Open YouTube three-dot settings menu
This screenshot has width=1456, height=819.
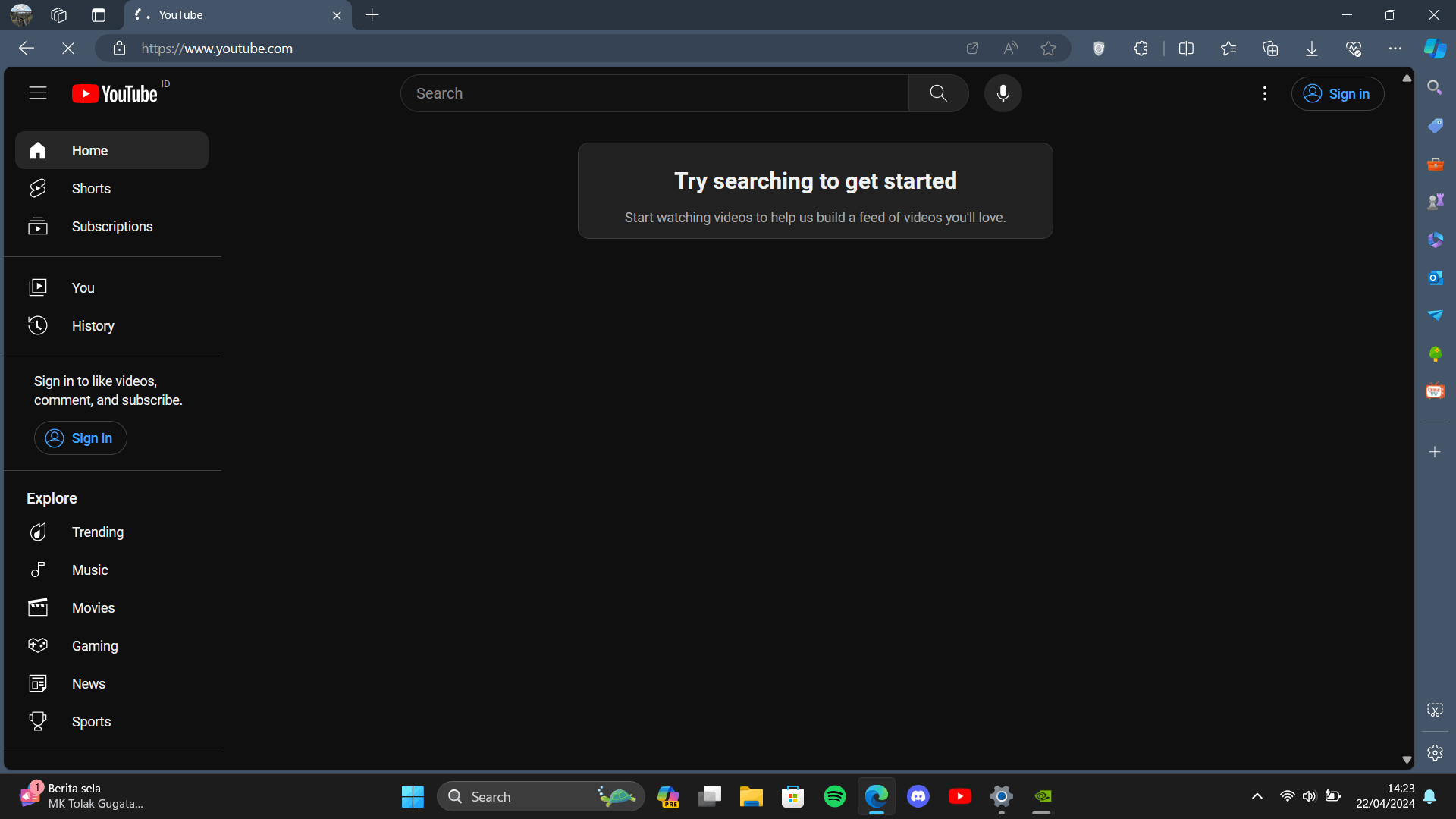pos(1264,93)
